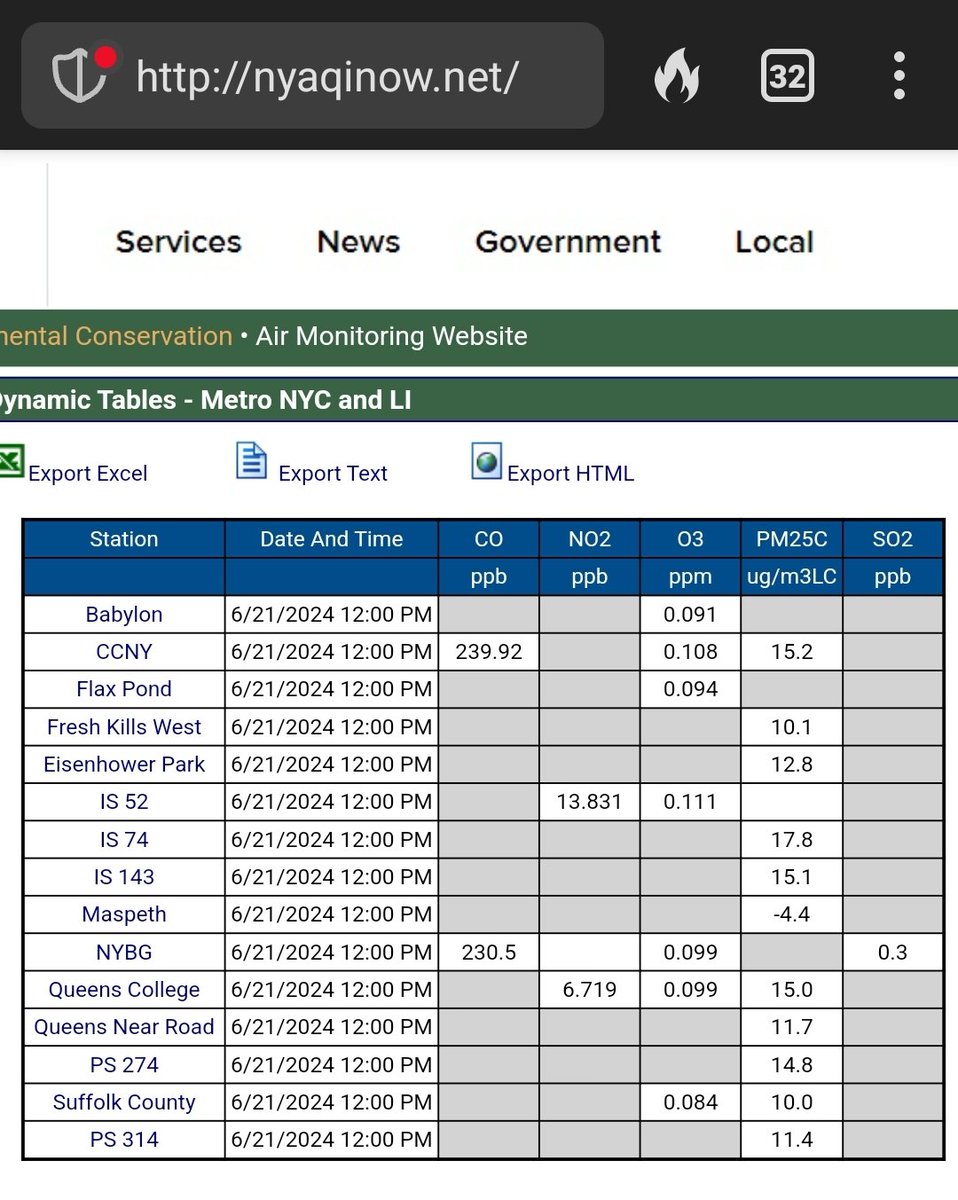Open the Local menu

click(774, 242)
